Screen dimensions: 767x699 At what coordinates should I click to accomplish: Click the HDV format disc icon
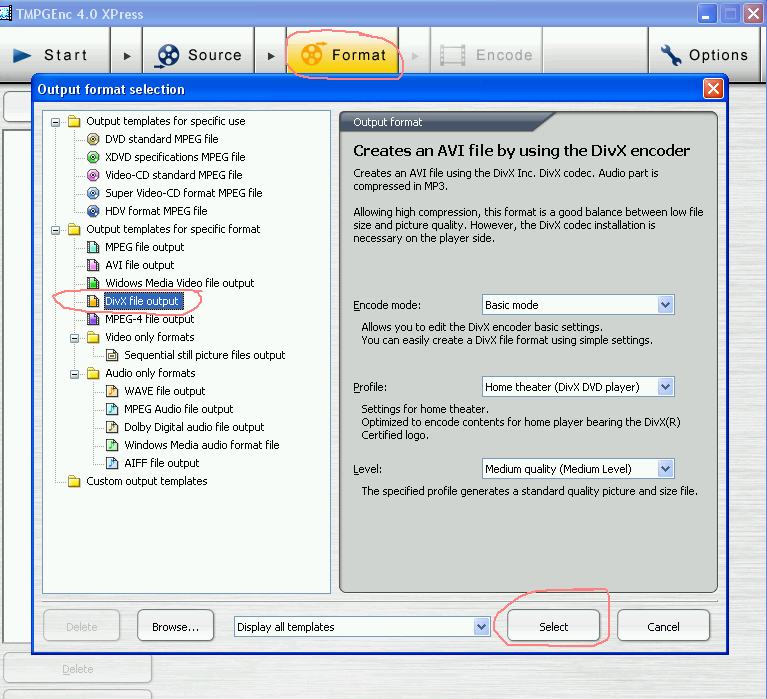[x=93, y=211]
